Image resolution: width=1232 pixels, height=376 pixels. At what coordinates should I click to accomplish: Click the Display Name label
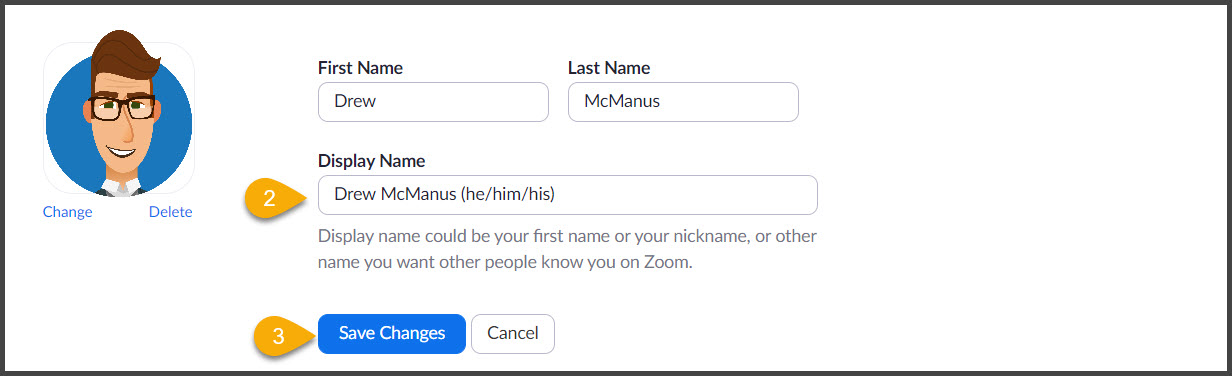371,161
